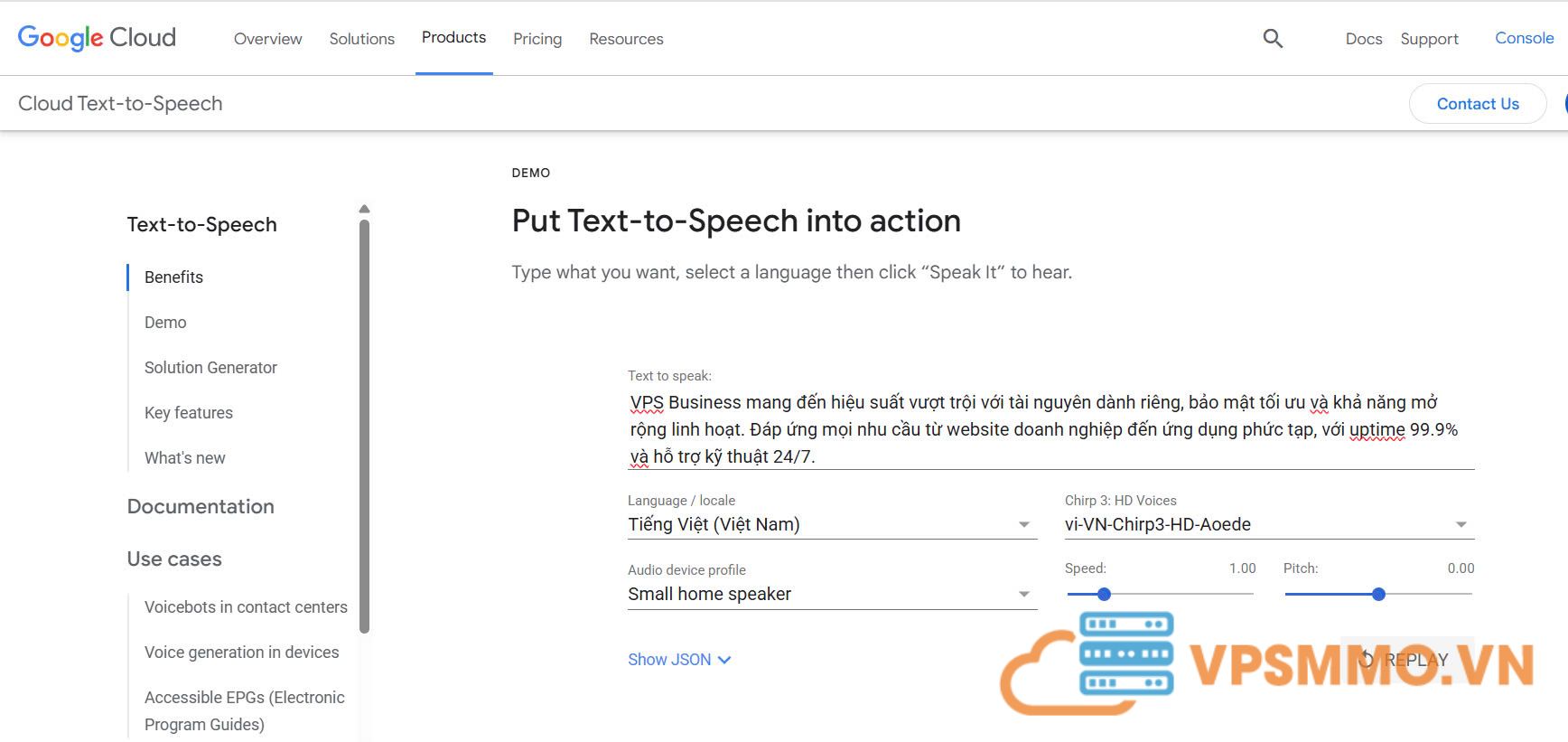Open the Overview menu
This screenshot has width=1568, height=742.
[x=267, y=39]
